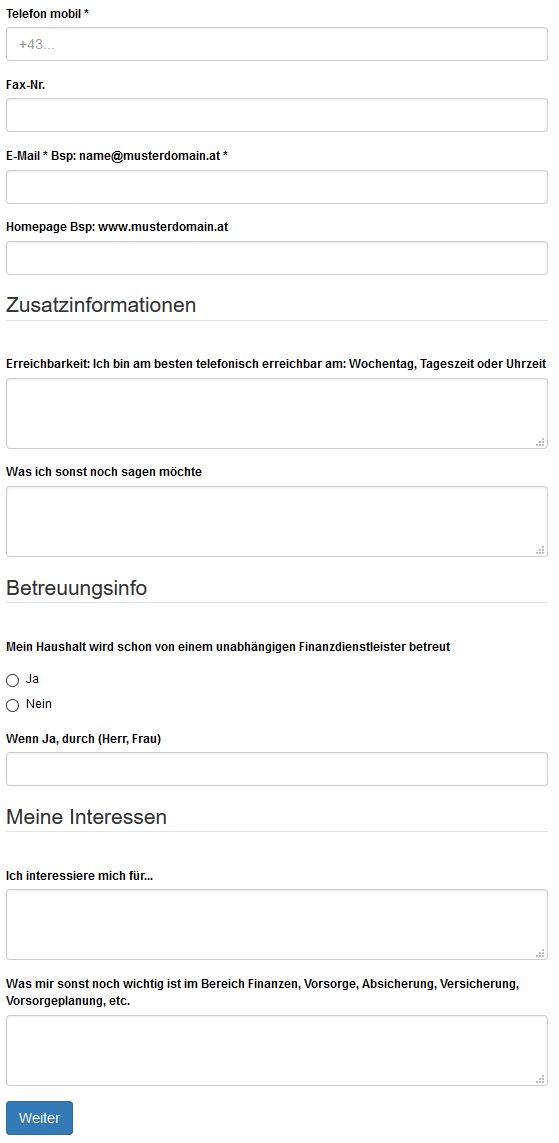Click the 'Wenn Ja, durch (Herr, Frau)' label
Screen dimensions: 559x1143
click(84, 738)
